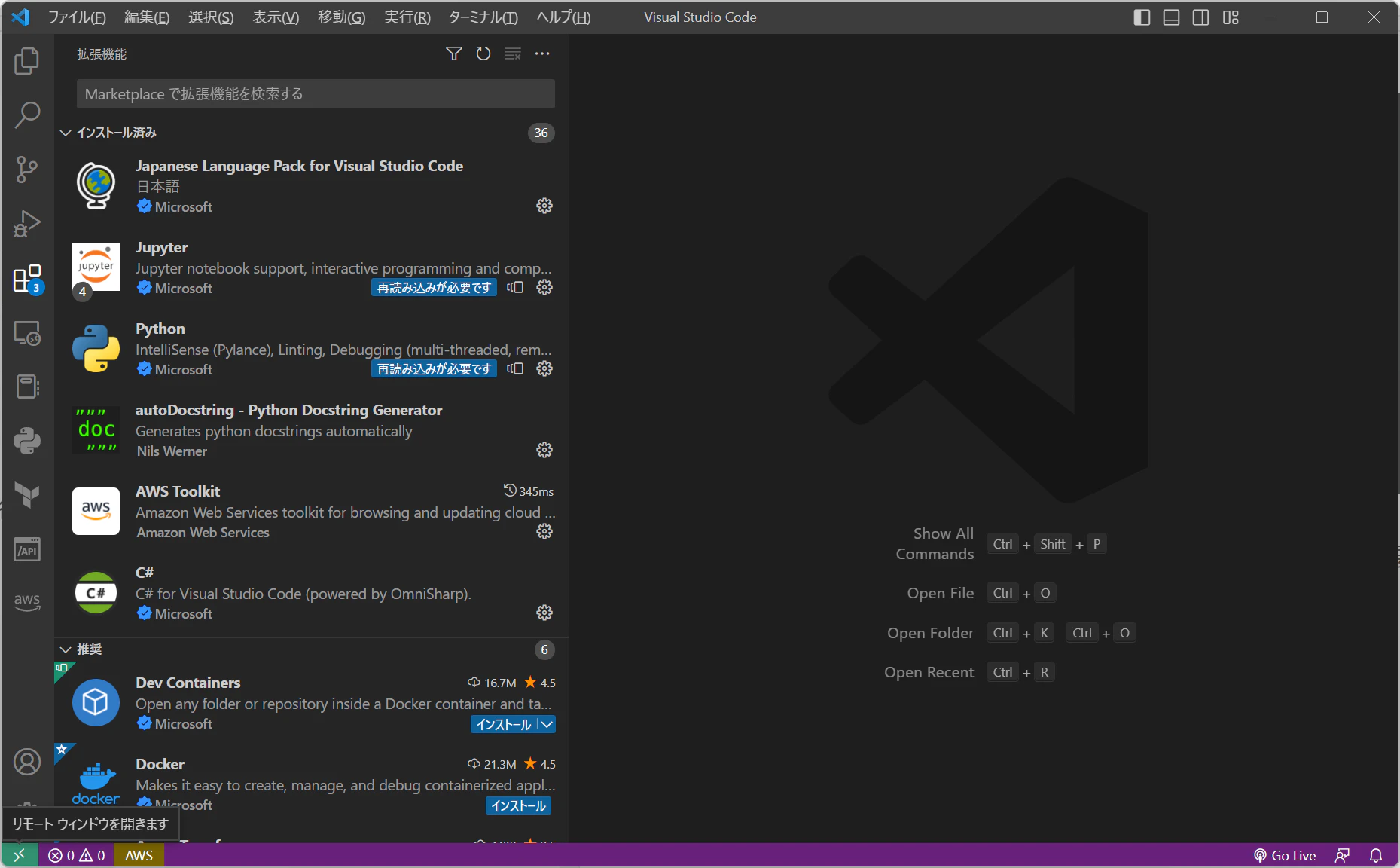Open the Dev Containers extension logo
The image size is (1400, 868).
point(96,702)
